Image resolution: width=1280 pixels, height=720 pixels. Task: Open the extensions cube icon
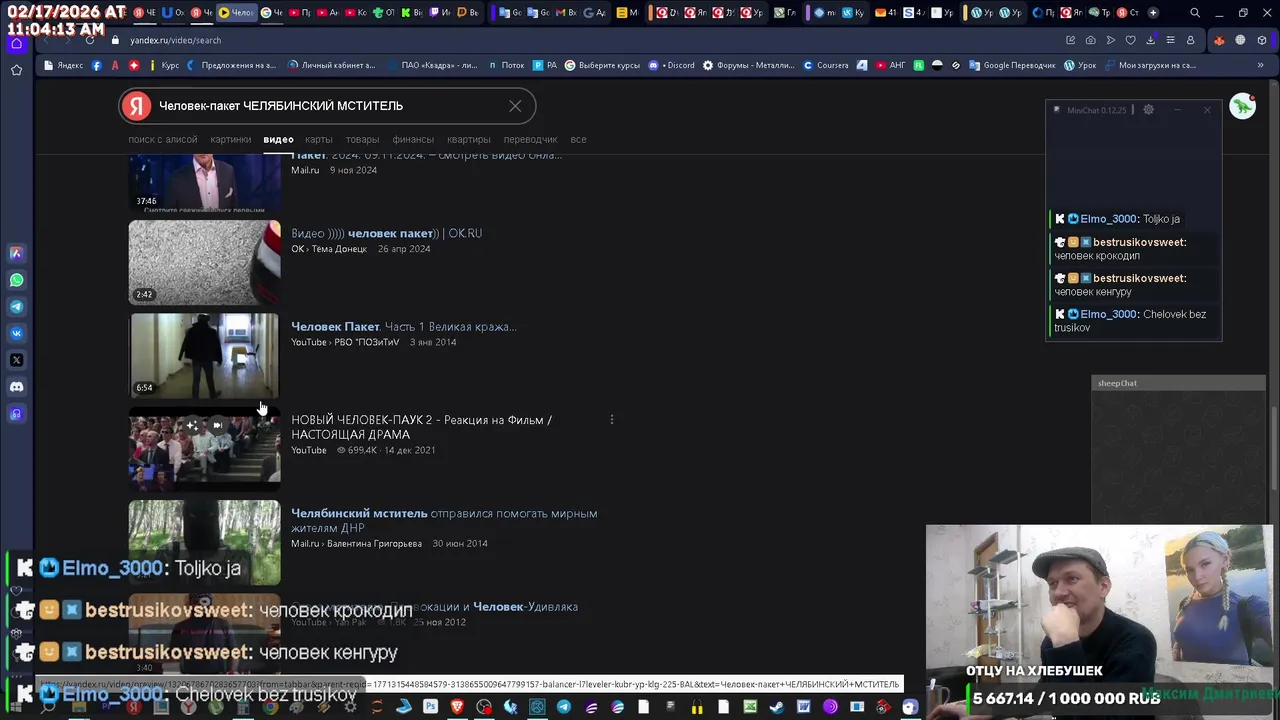click(1262, 40)
